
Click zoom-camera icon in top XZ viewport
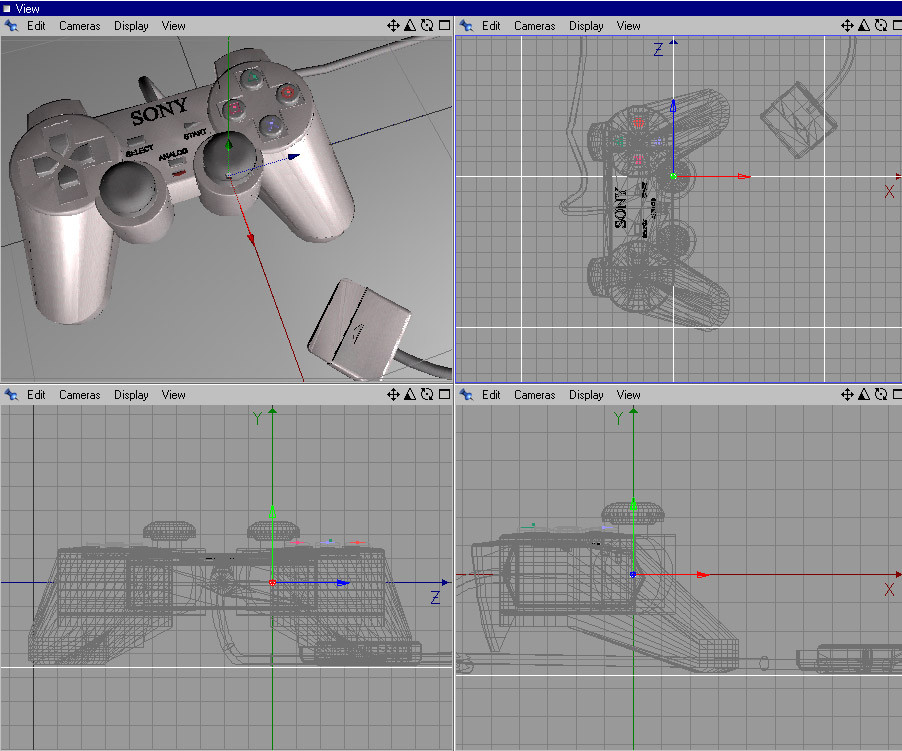pyautogui.click(x=864, y=25)
